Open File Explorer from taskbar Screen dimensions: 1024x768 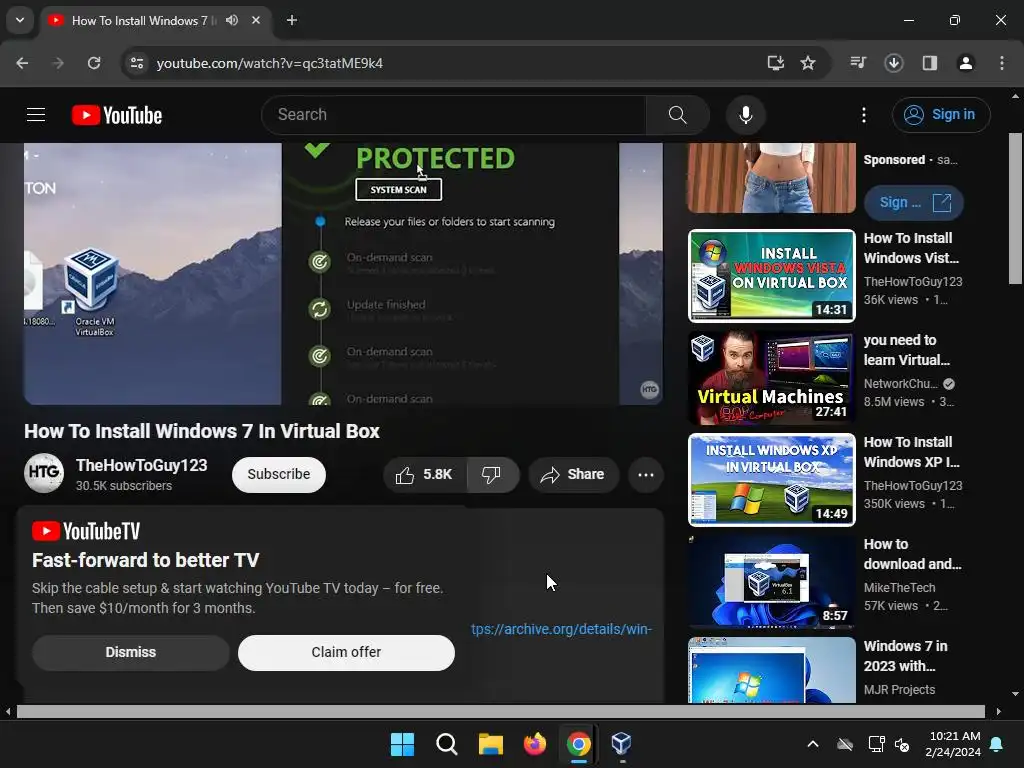pyautogui.click(x=490, y=744)
